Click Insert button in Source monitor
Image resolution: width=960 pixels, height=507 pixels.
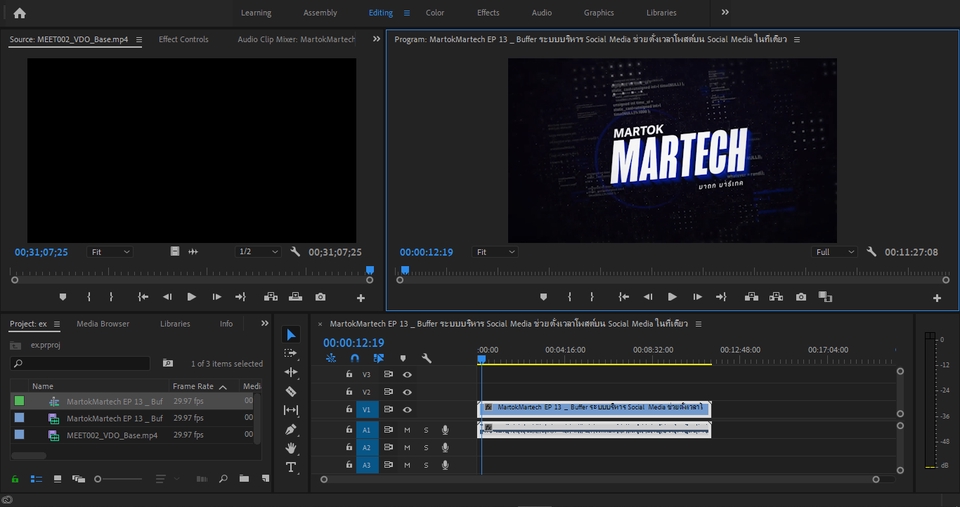pyautogui.click(x=271, y=297)
